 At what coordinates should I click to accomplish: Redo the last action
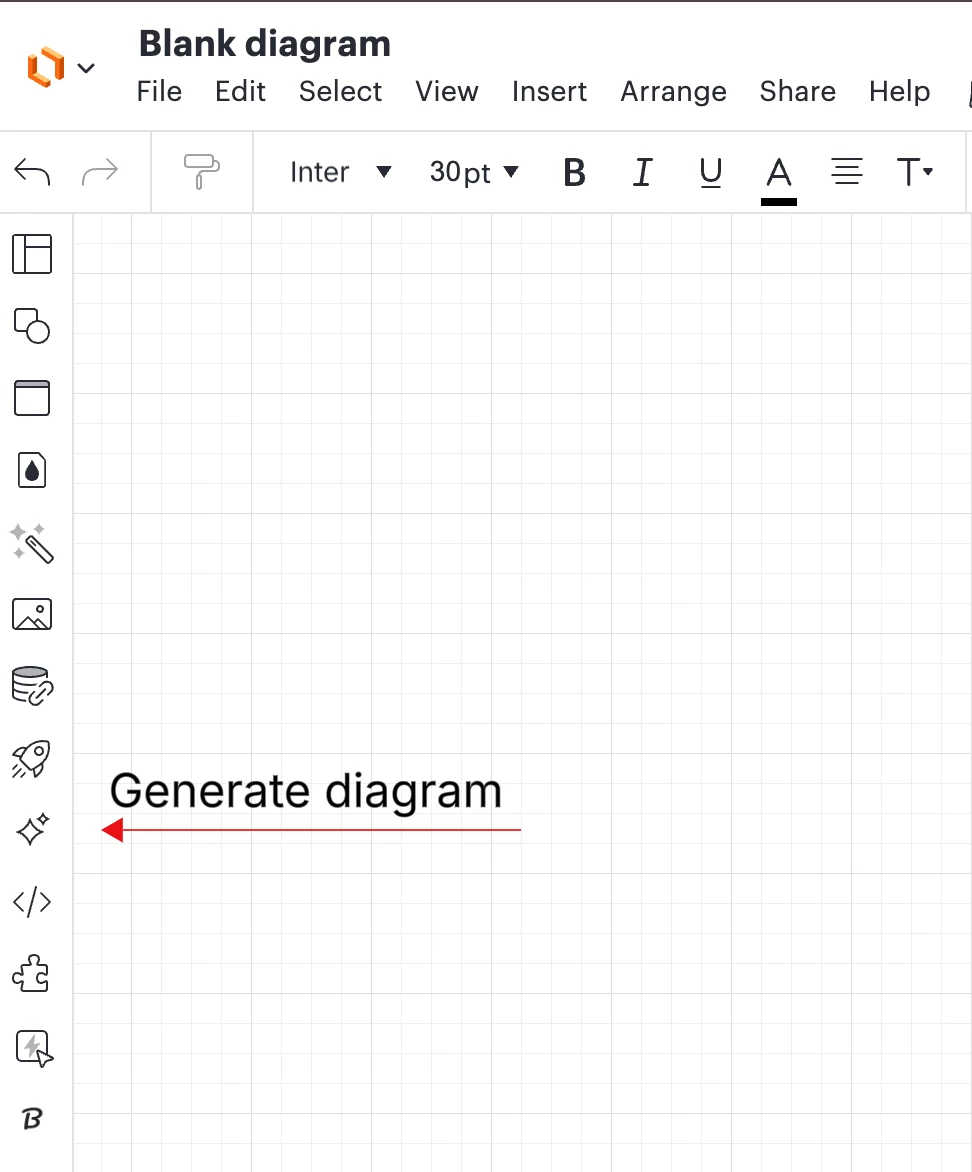click(x=99, y=172)
